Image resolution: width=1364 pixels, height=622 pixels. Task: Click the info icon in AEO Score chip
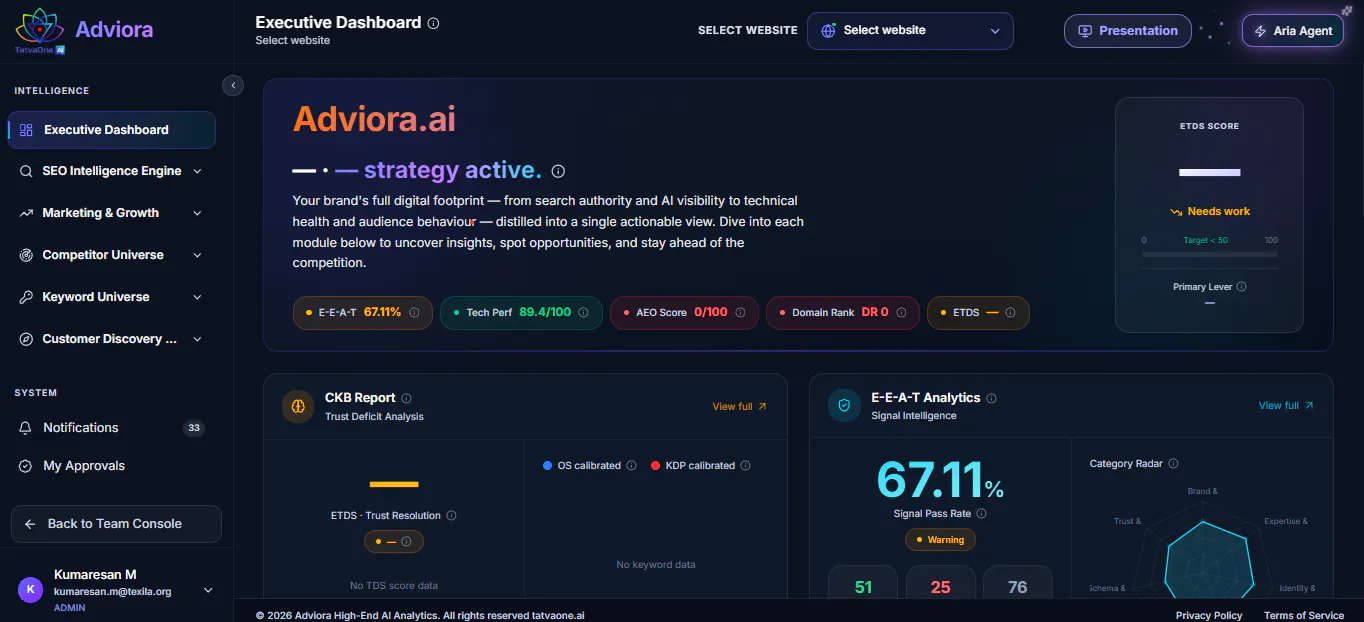740,312
